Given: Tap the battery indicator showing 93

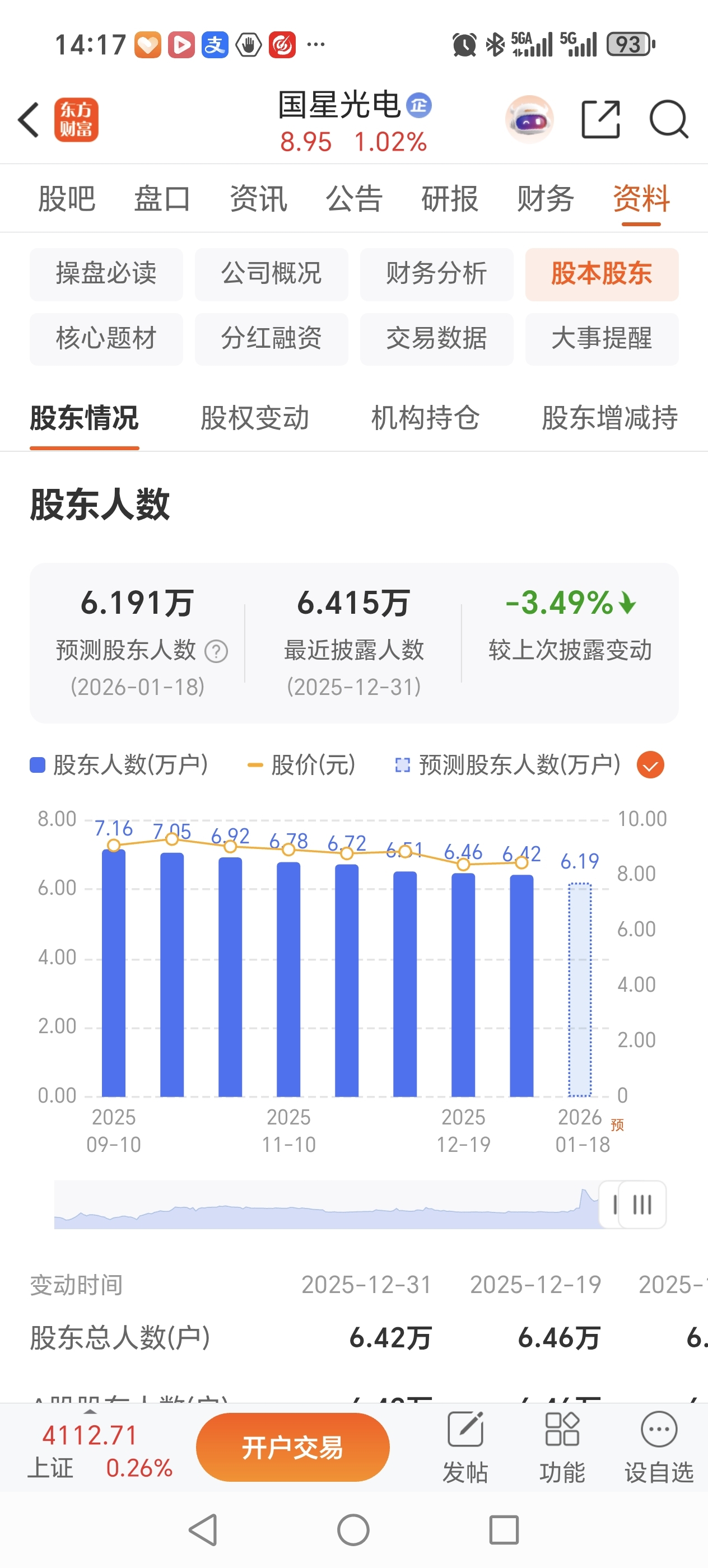Looking at the screenshot, I should (x=631, y=44).
